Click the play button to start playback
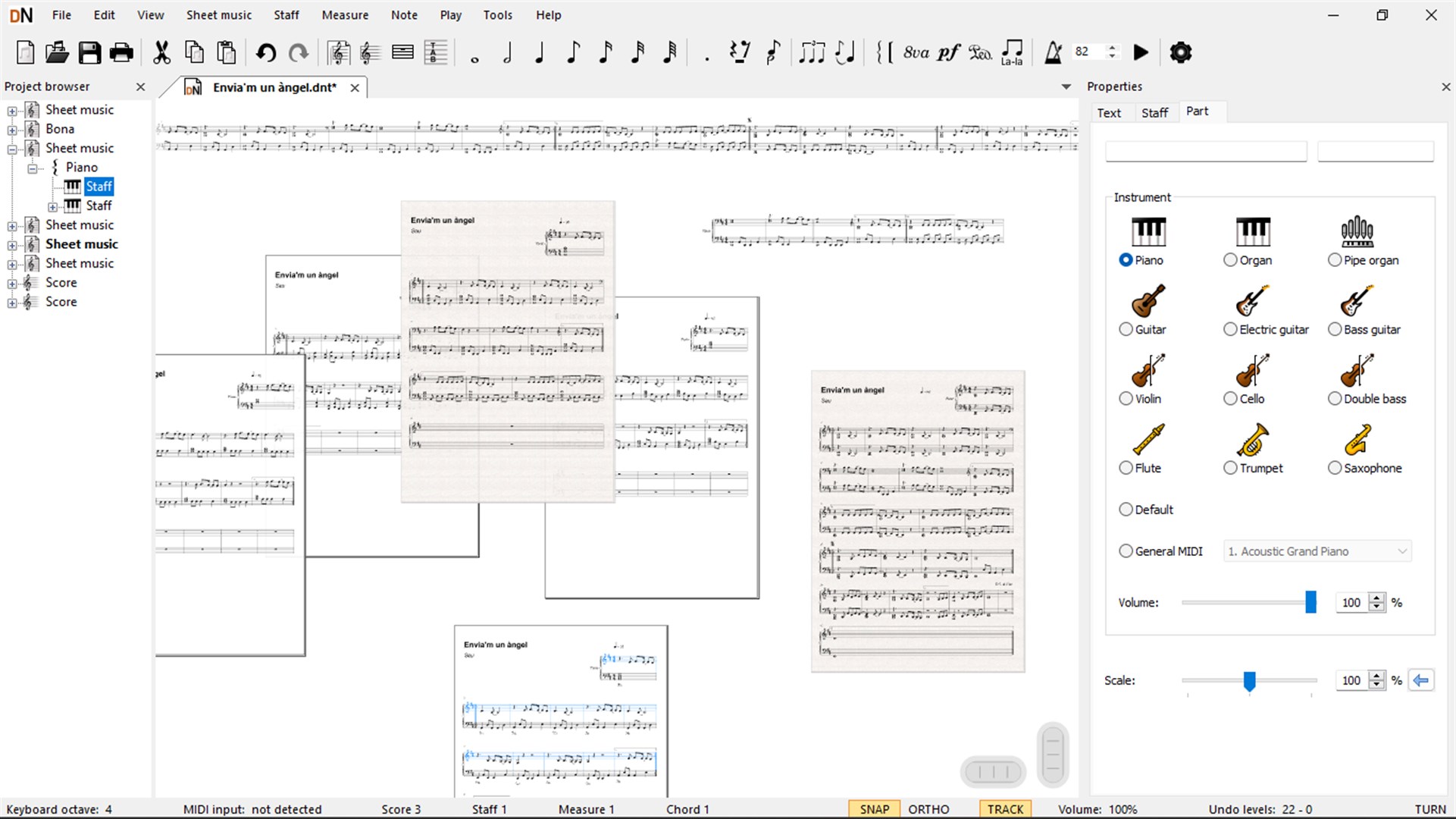Viewport: 1456px width, 819px height. coord(1141,52)
